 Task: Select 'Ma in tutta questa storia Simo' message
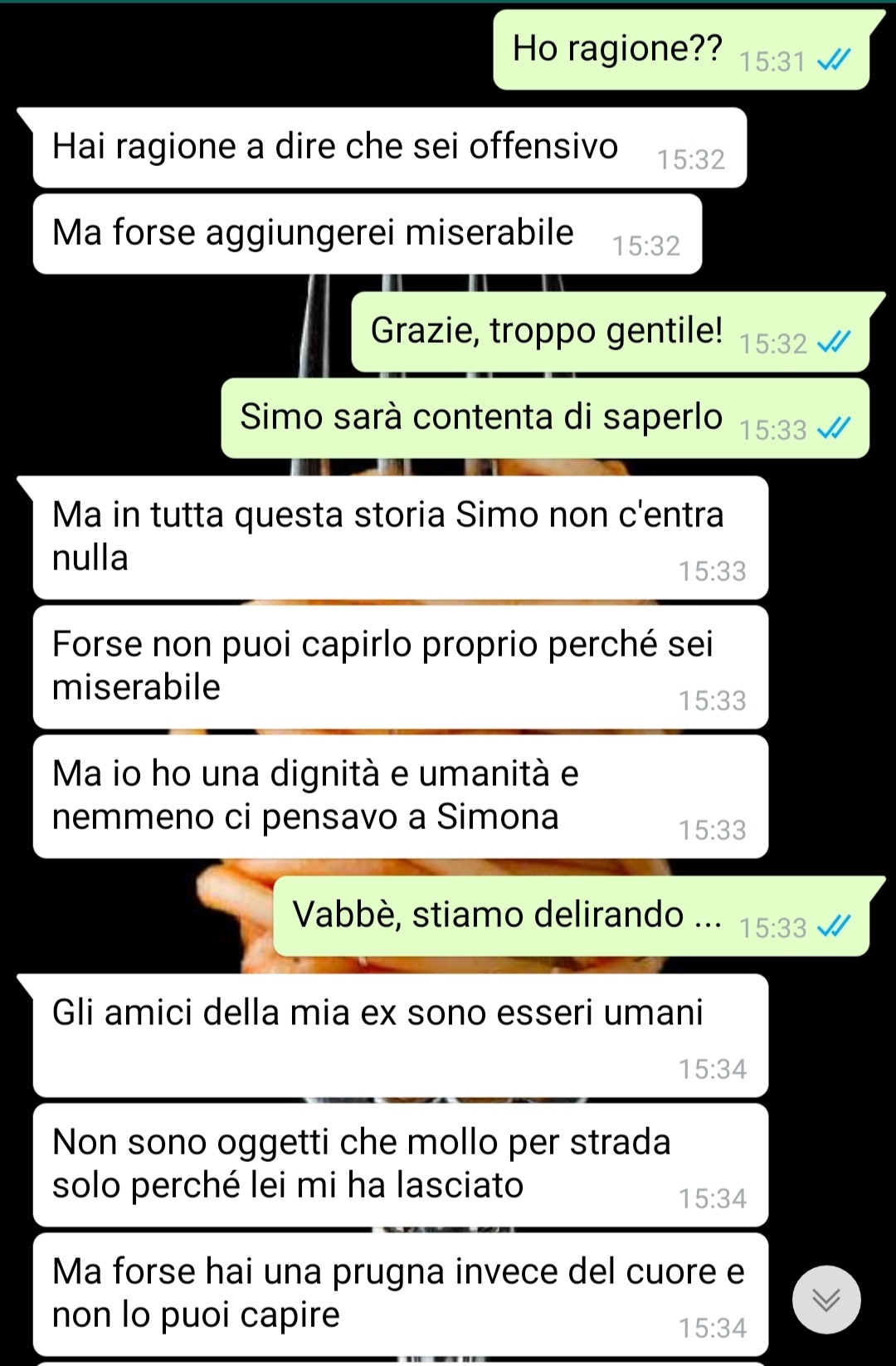[401, 538]
